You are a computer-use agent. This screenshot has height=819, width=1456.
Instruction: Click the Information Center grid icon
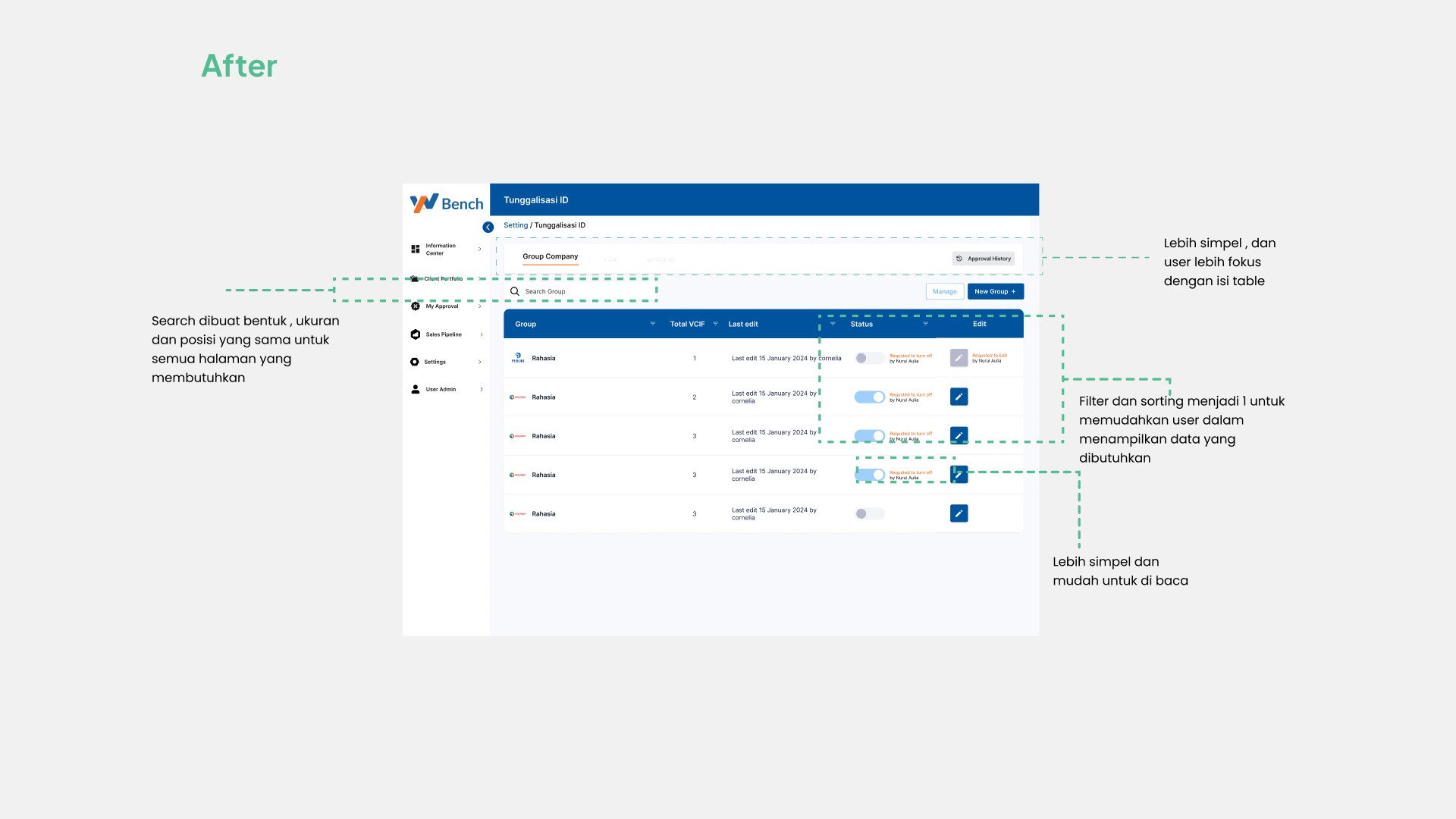click(x=415, y=249)
